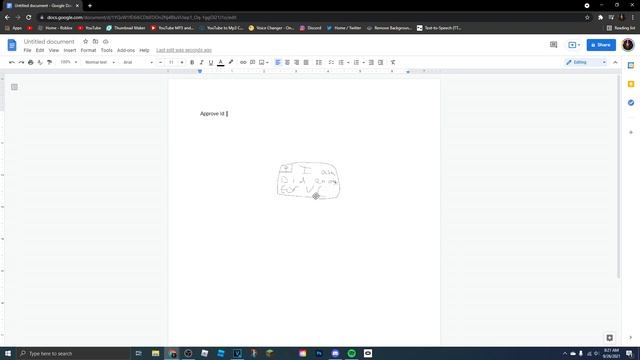Open the Arial font dropdown
Viewport: 640px width, 360px height.
[138, 62]
